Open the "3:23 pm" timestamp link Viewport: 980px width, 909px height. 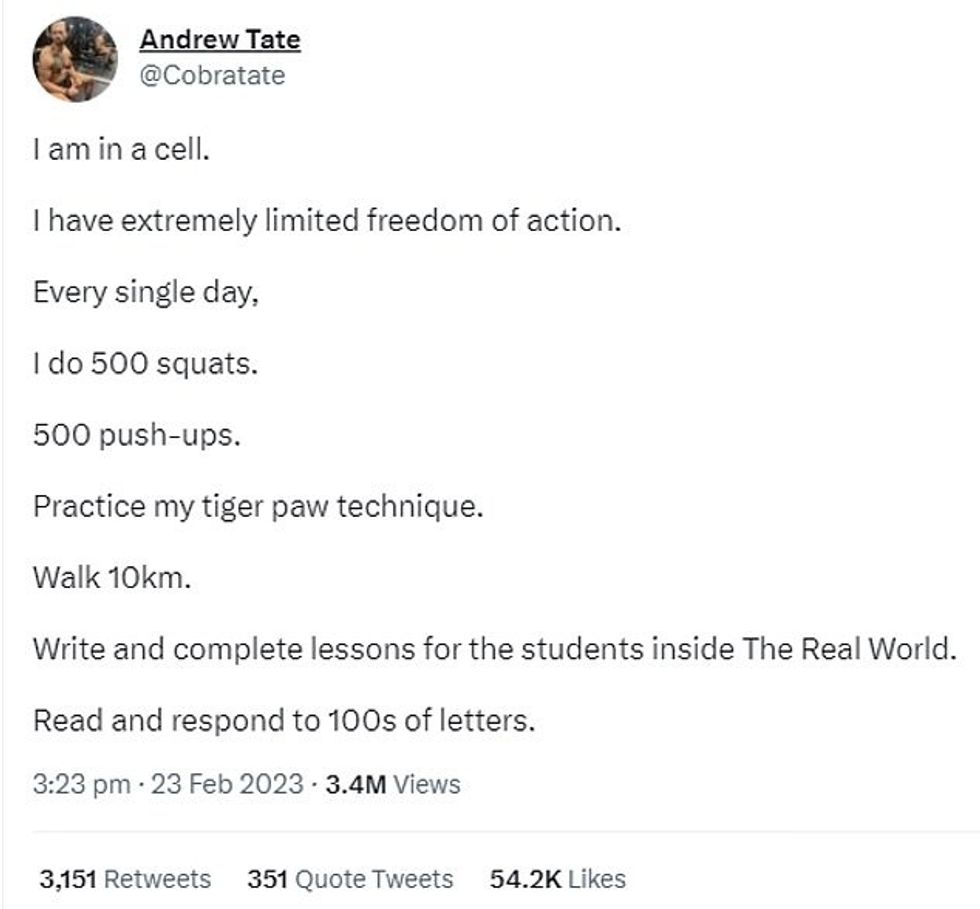tap(82, 784)
